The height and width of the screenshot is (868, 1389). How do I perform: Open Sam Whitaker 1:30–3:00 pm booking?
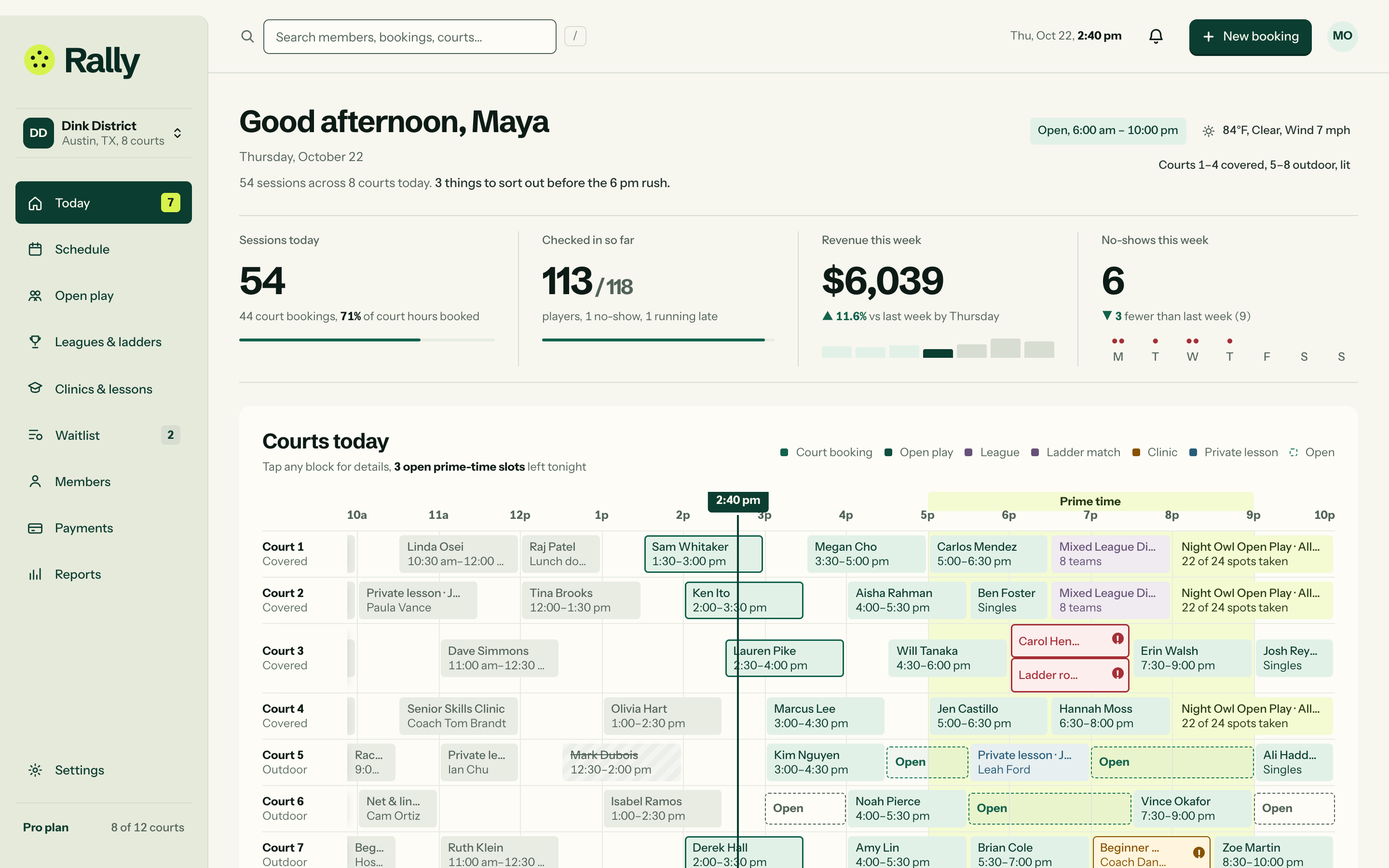703,554
